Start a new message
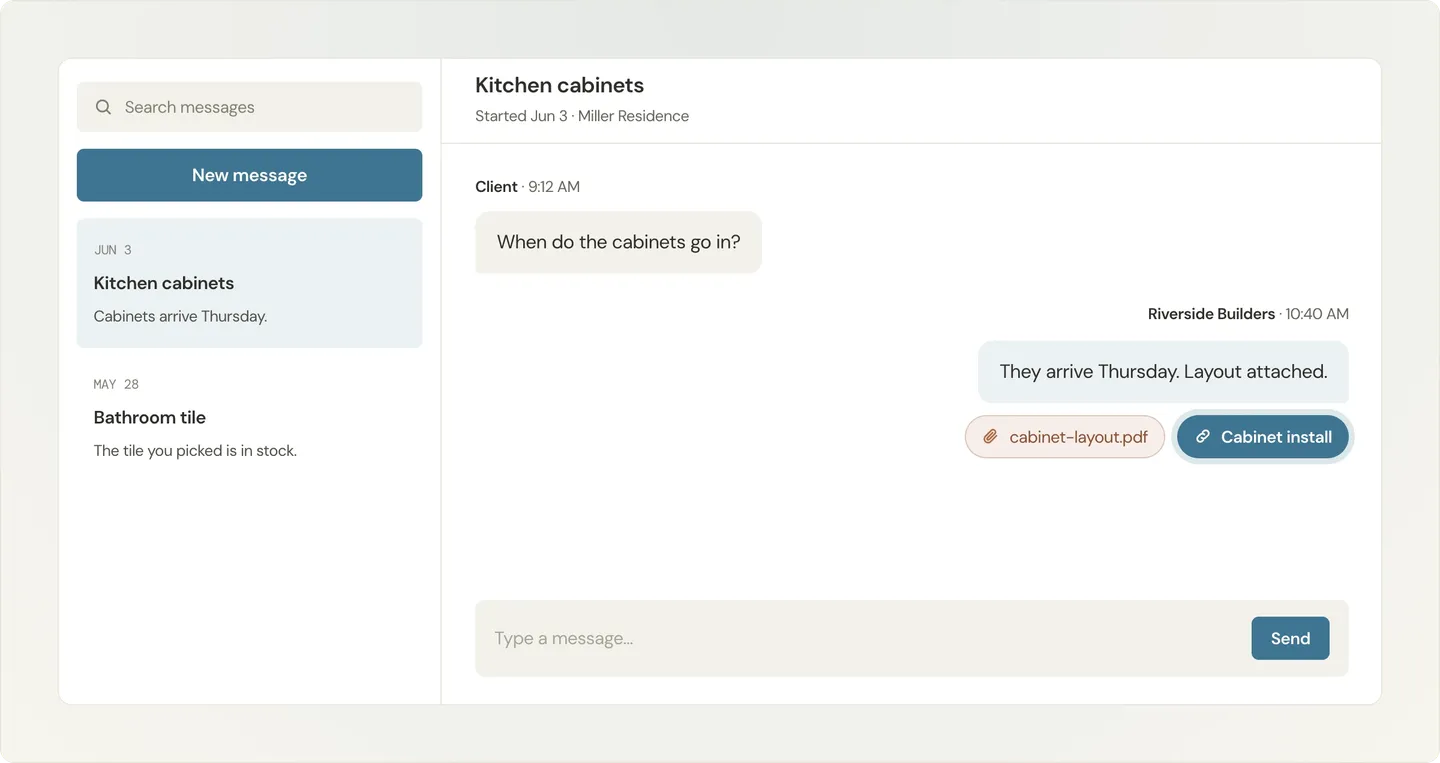 [249, 175]
